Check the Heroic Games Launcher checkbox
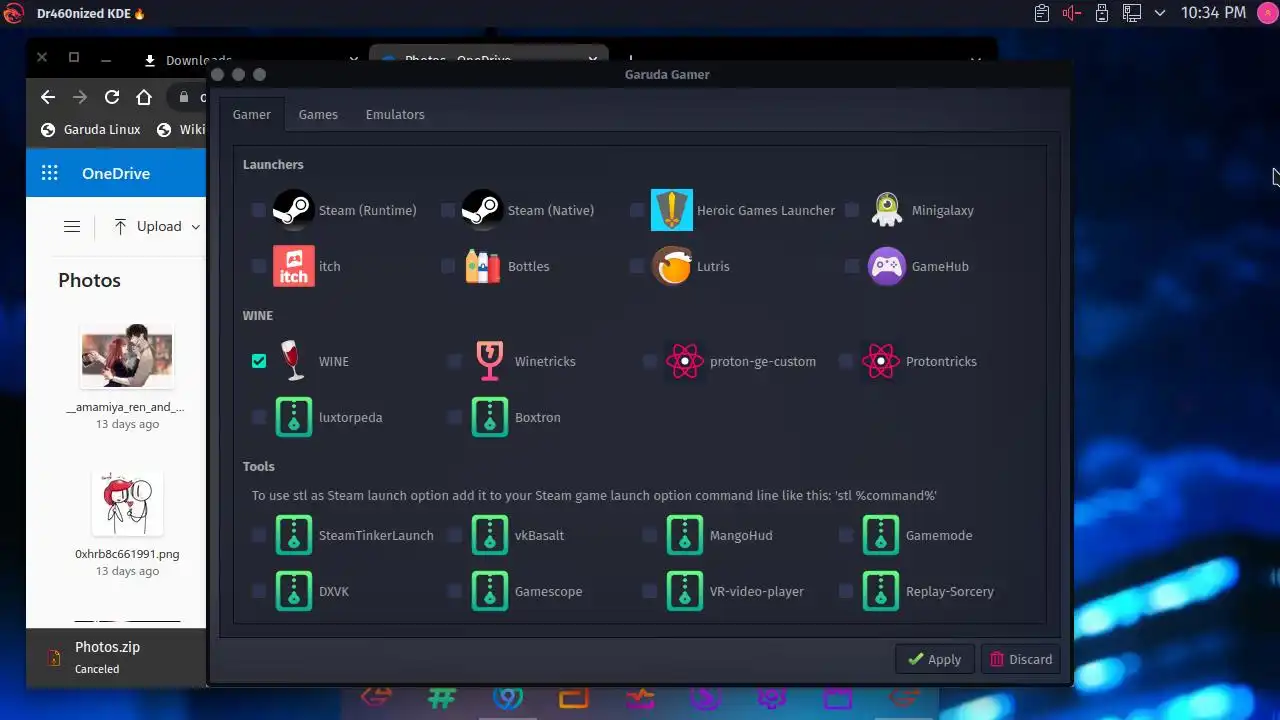 637,210
